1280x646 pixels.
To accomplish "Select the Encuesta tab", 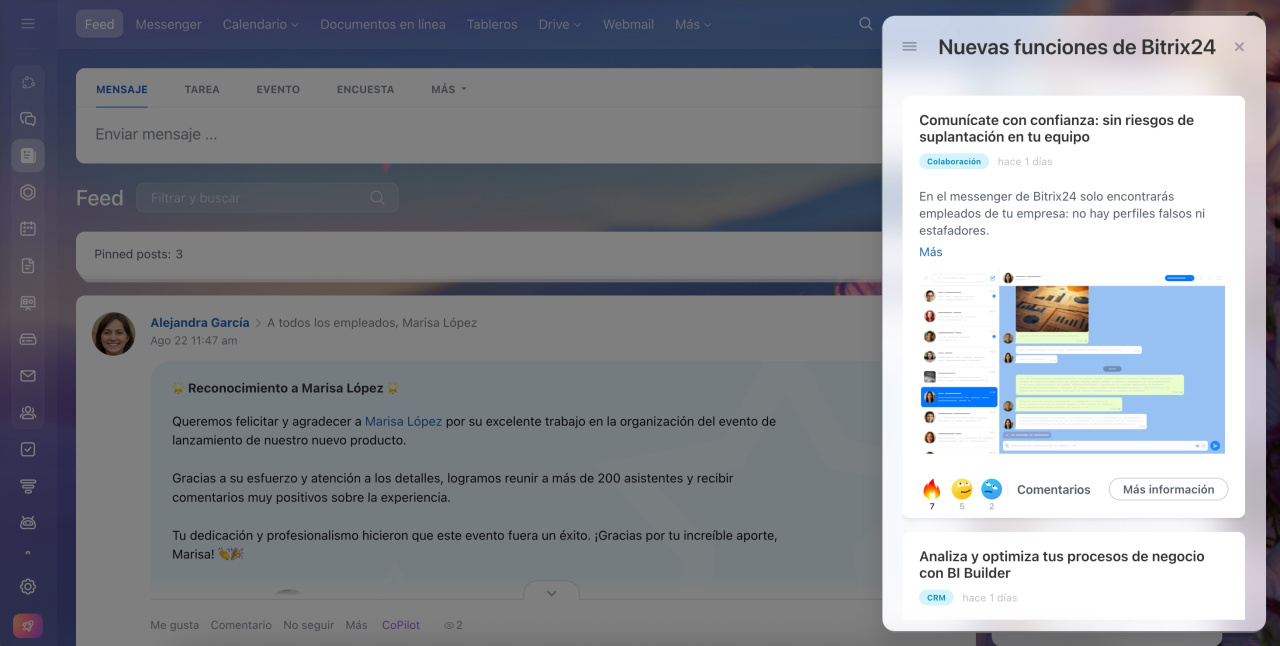I will 365,89.
